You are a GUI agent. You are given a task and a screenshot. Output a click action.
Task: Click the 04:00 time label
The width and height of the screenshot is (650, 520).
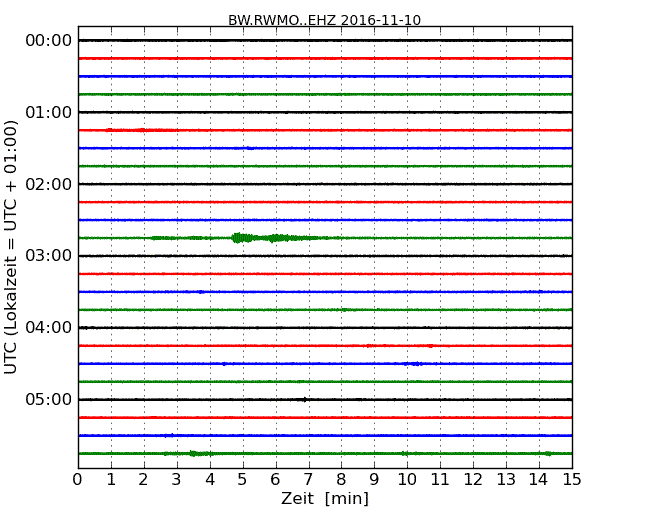pyautogui.click(x=49, y=328)
